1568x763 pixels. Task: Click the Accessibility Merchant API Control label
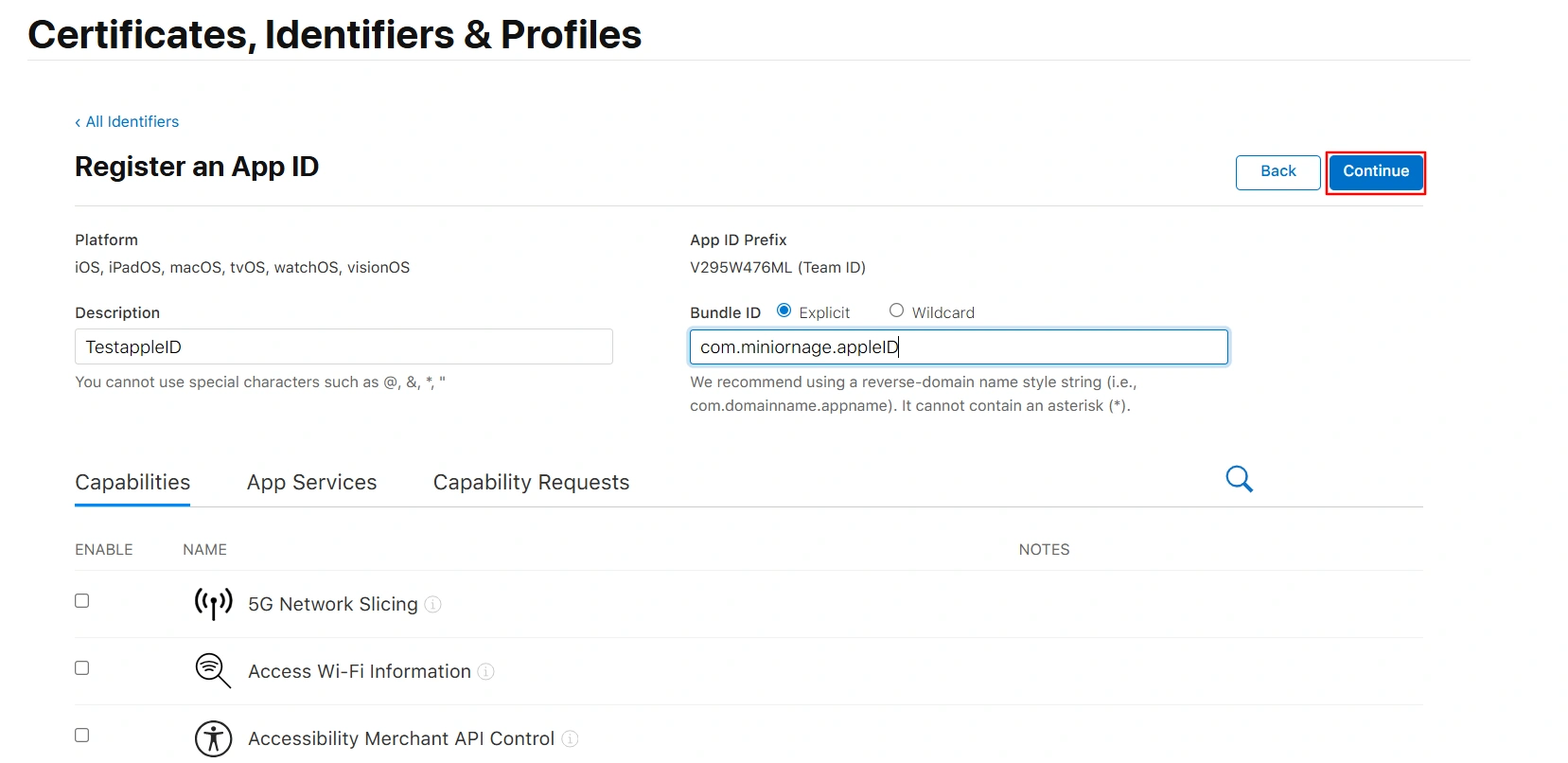[x=401, y=738]
